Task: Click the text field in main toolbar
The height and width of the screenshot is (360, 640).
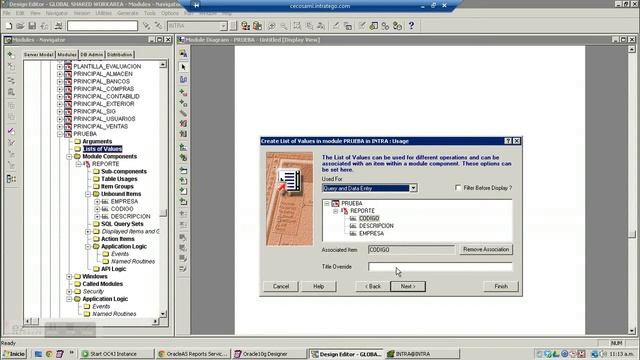Action: pyautogui.click(x=102, y=26)
